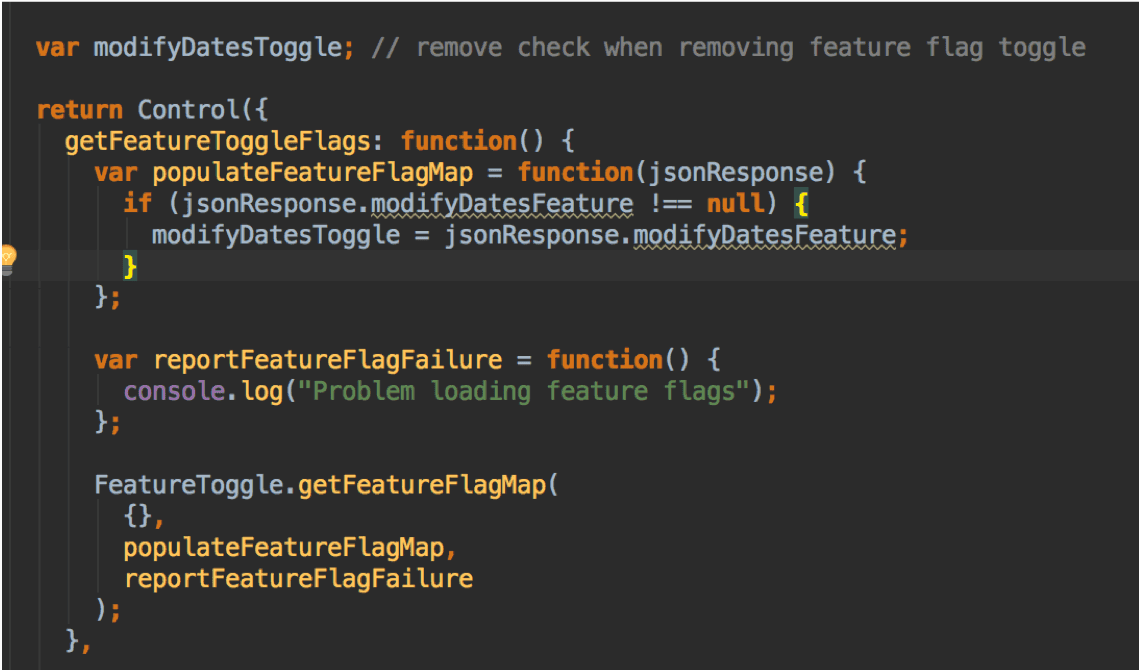Click the console keyword in the log statement

[174, 392]
